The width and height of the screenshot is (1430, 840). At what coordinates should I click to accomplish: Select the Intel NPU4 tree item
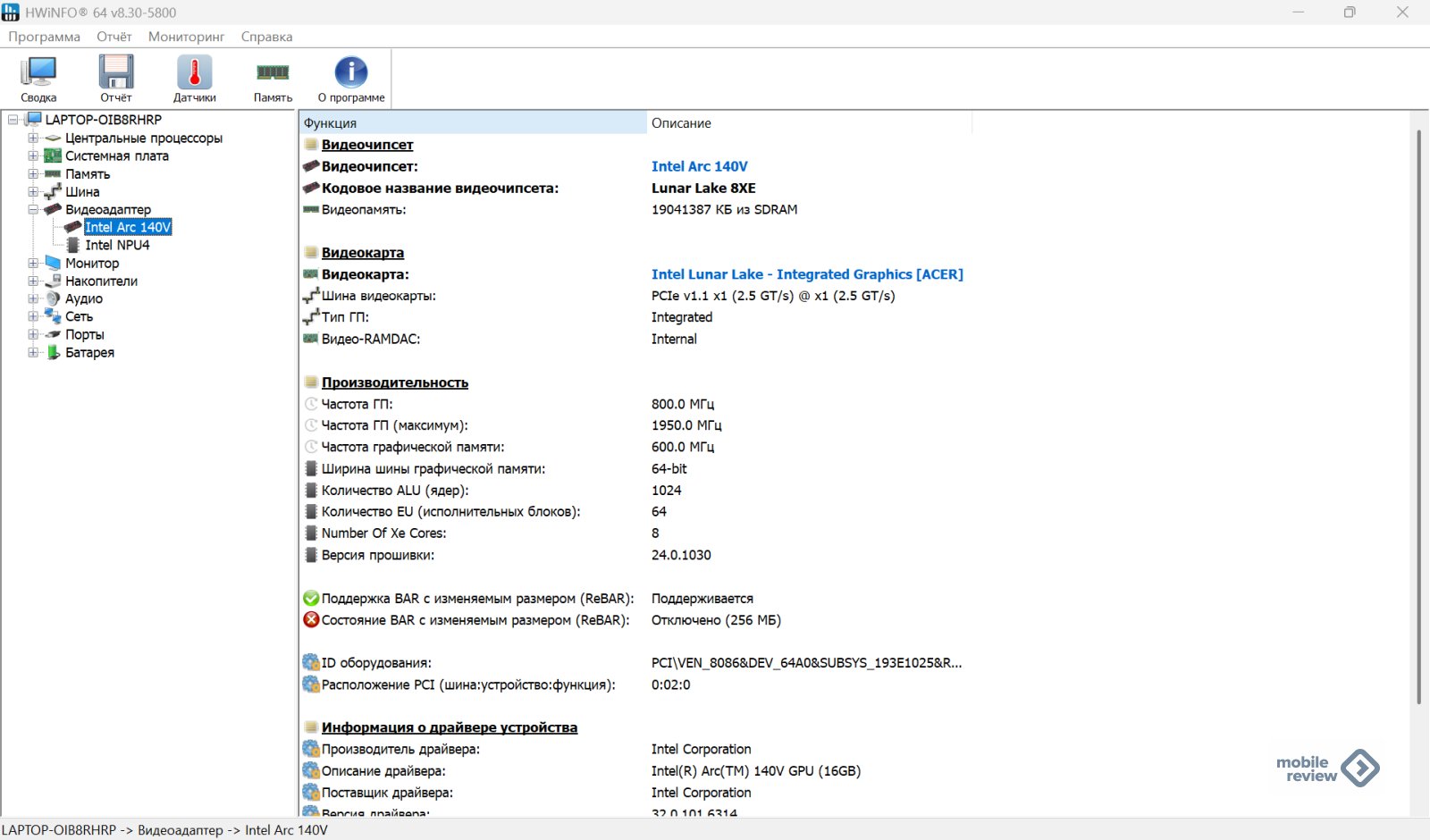[x=117, y=245]
